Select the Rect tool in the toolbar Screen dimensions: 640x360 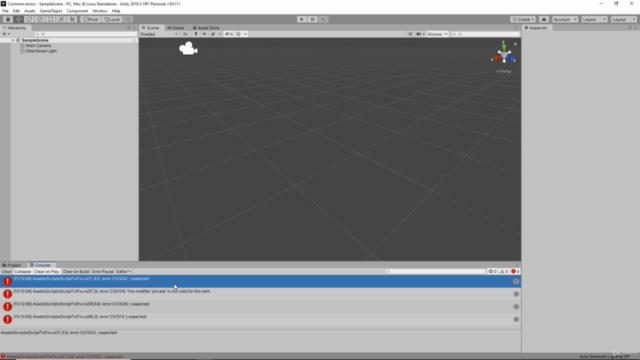[x=51, y=19]
